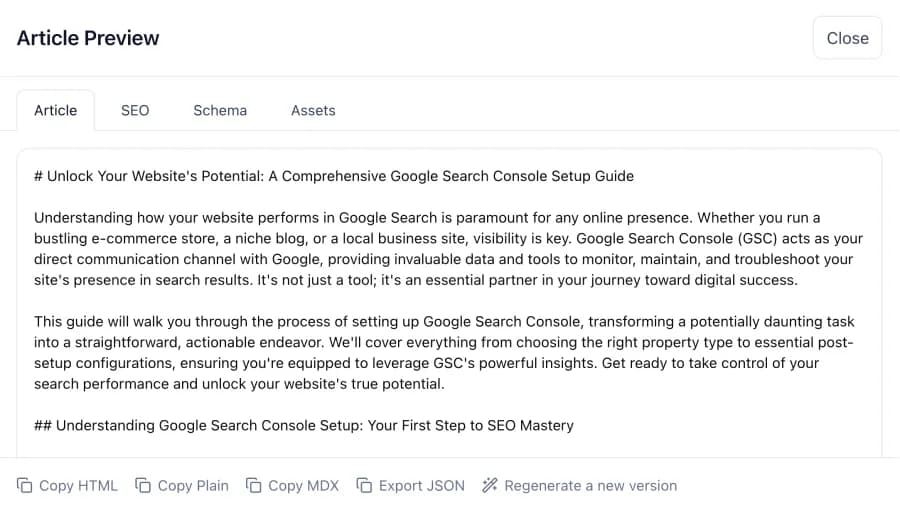Click the copy icon beside Copy Plain
The width and height of the screenshot is (900, 510).
coord(143,485)
